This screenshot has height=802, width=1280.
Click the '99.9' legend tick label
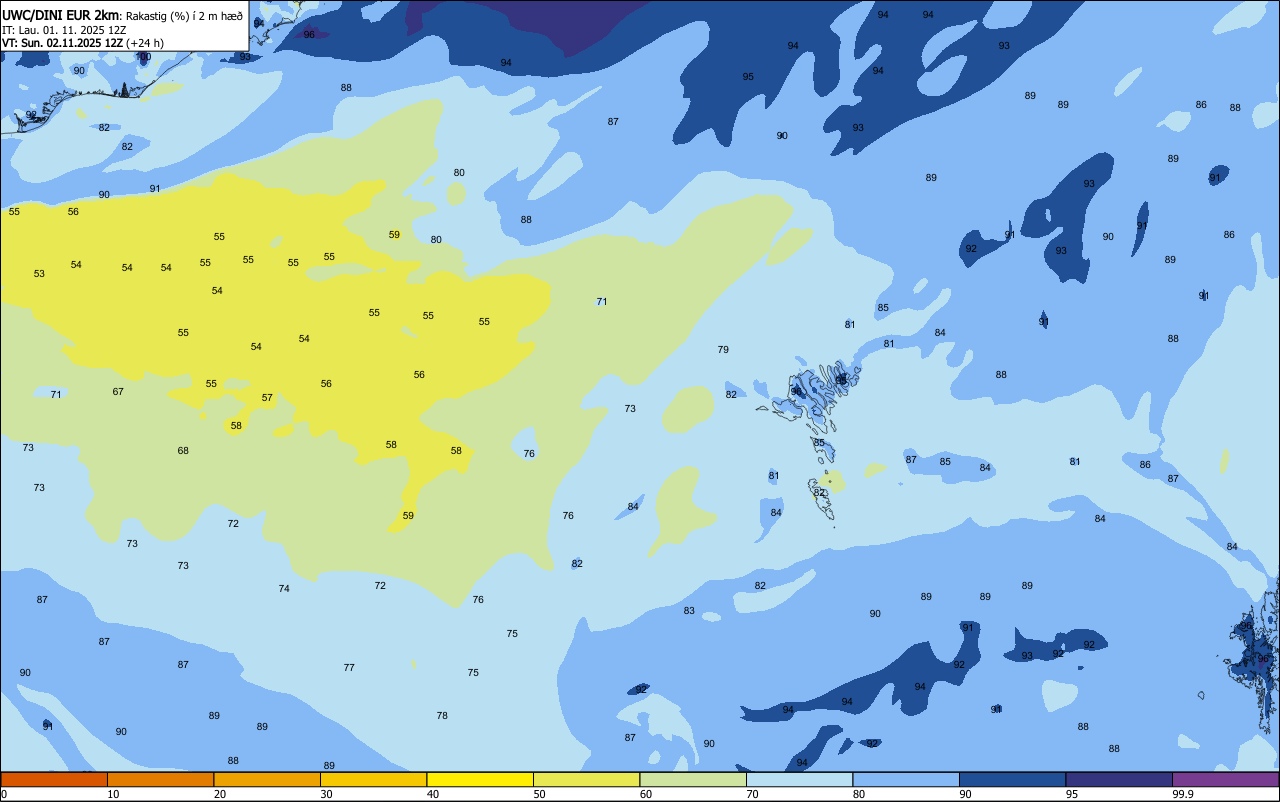[1182, 794]
